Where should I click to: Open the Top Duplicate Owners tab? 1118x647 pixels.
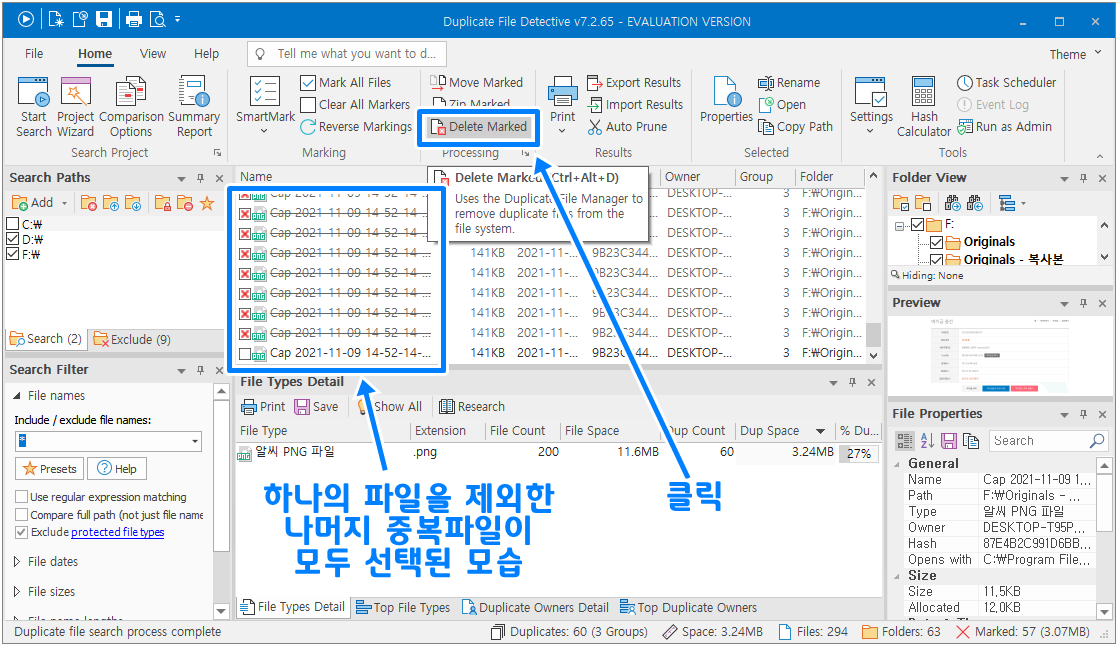coord(688,608)
